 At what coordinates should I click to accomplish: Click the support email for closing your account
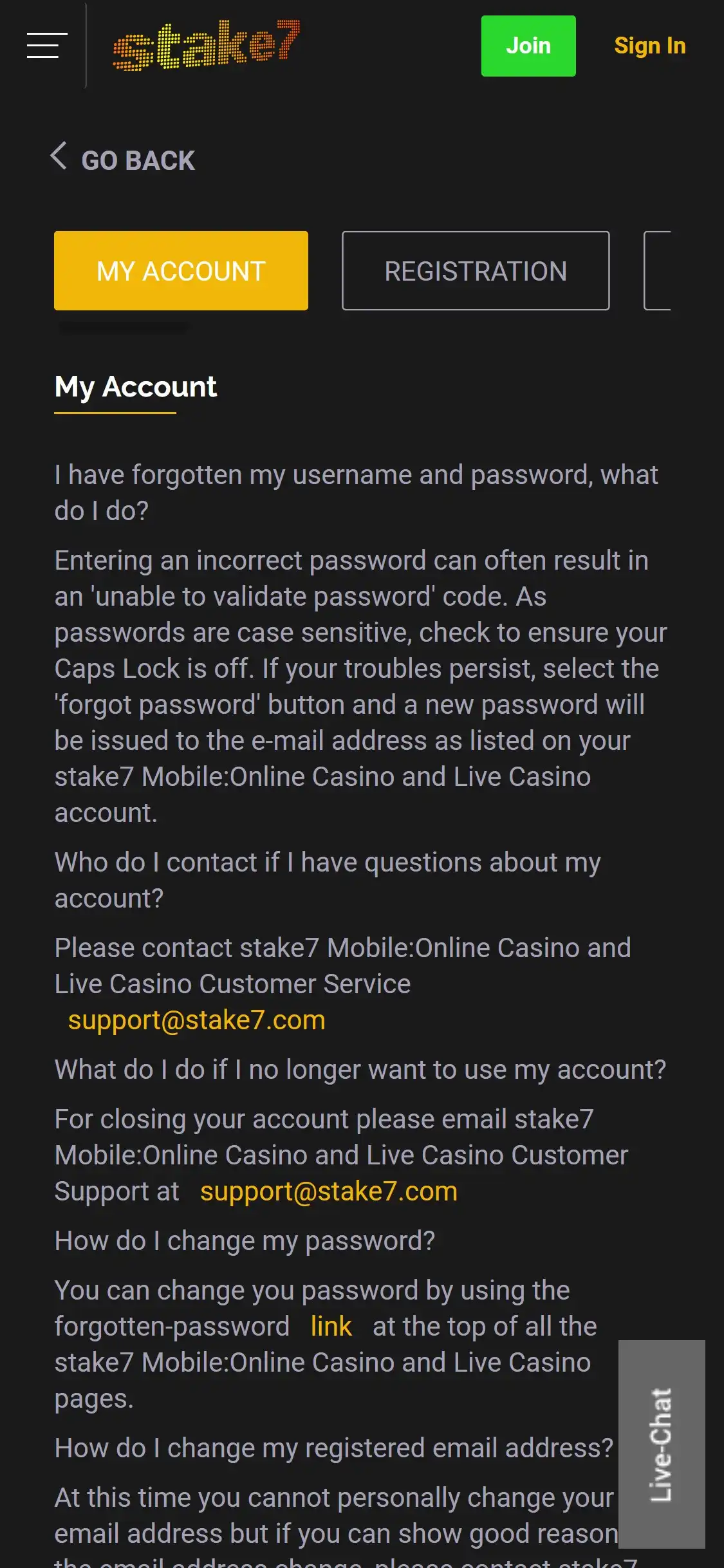pos(328,1191)
